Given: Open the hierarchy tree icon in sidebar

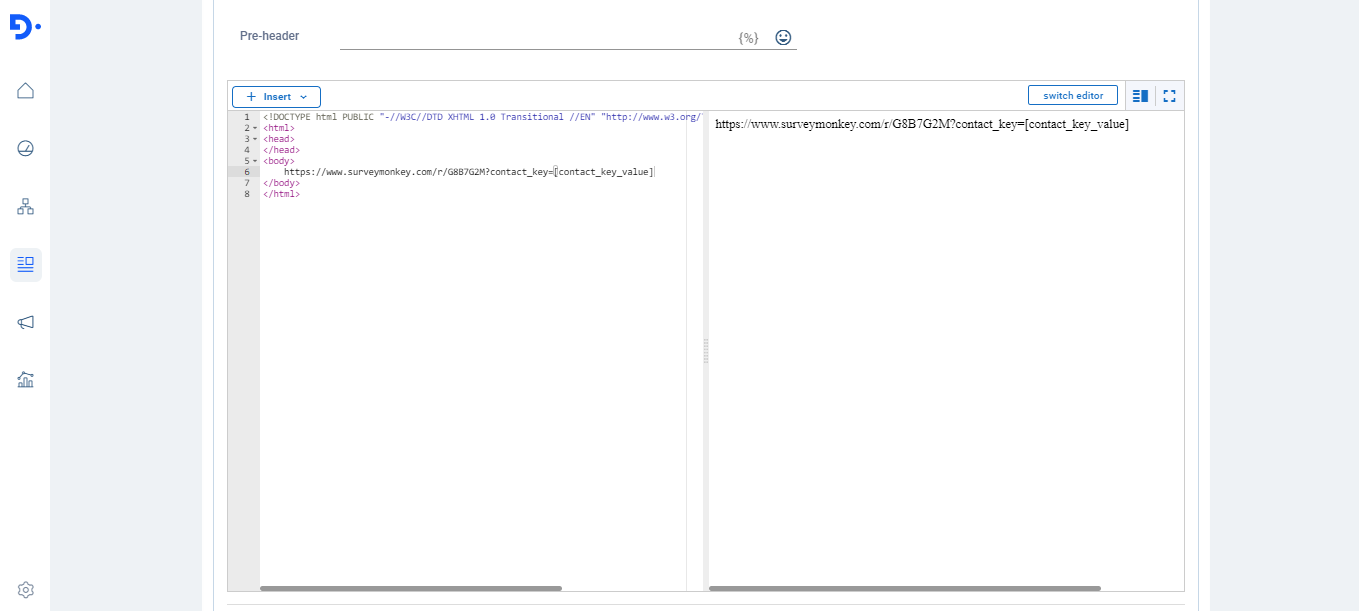Looking at the screenshot, I should (x=26, y=207).
